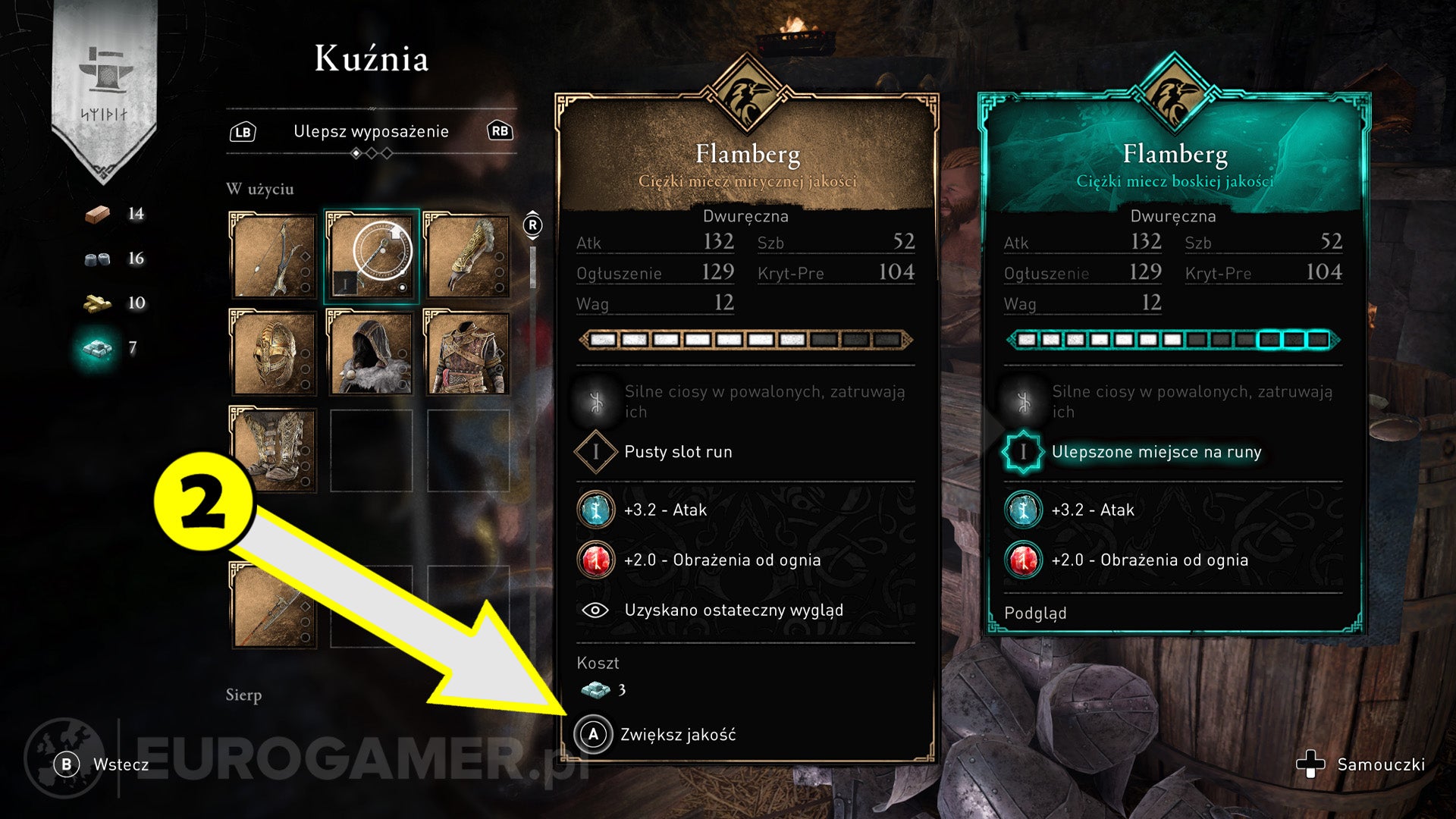Switch to previous tab with LB
The height and width of the screenshot is (819, 1456).
243,132
